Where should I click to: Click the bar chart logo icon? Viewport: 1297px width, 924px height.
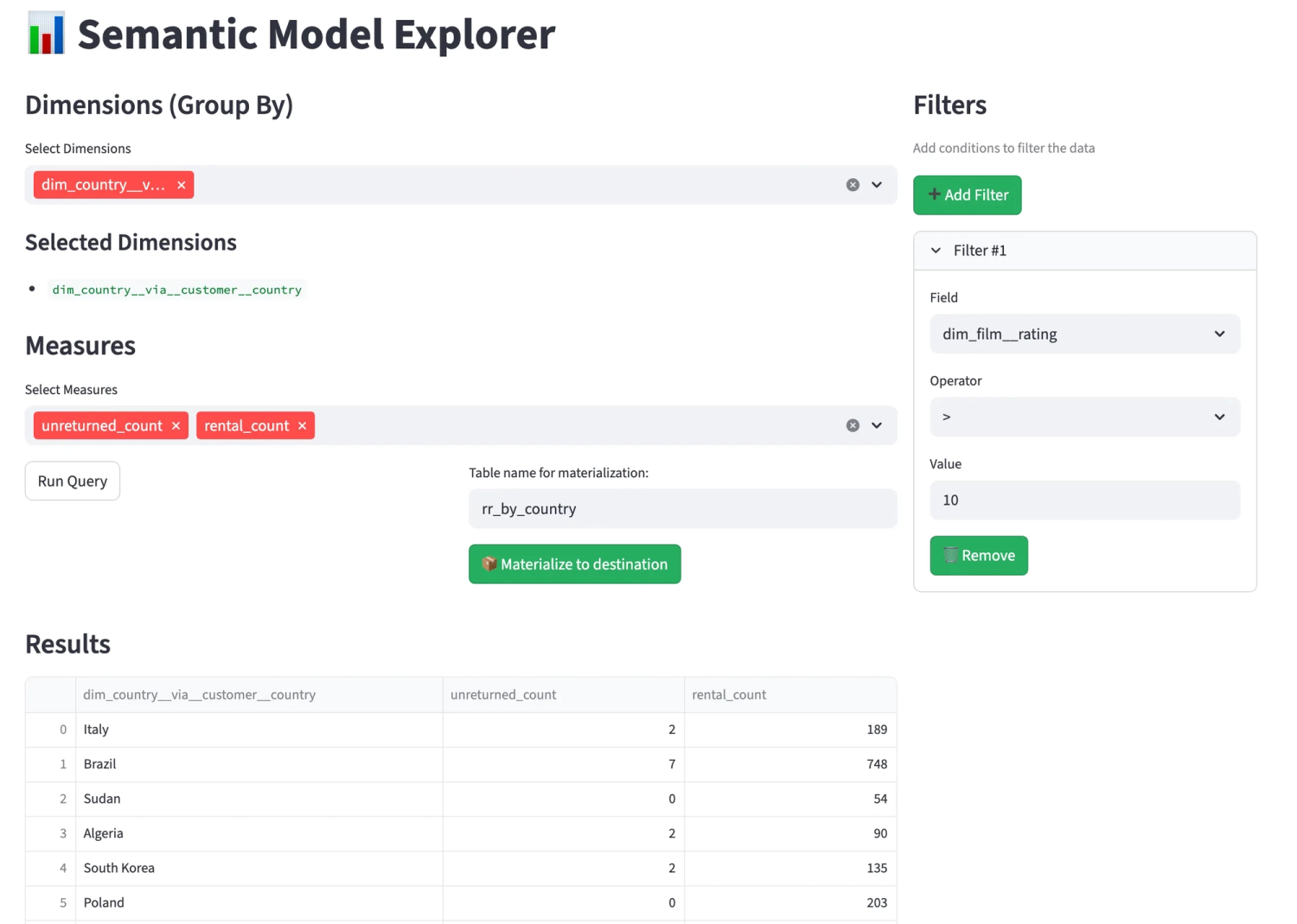coord(46,34)
